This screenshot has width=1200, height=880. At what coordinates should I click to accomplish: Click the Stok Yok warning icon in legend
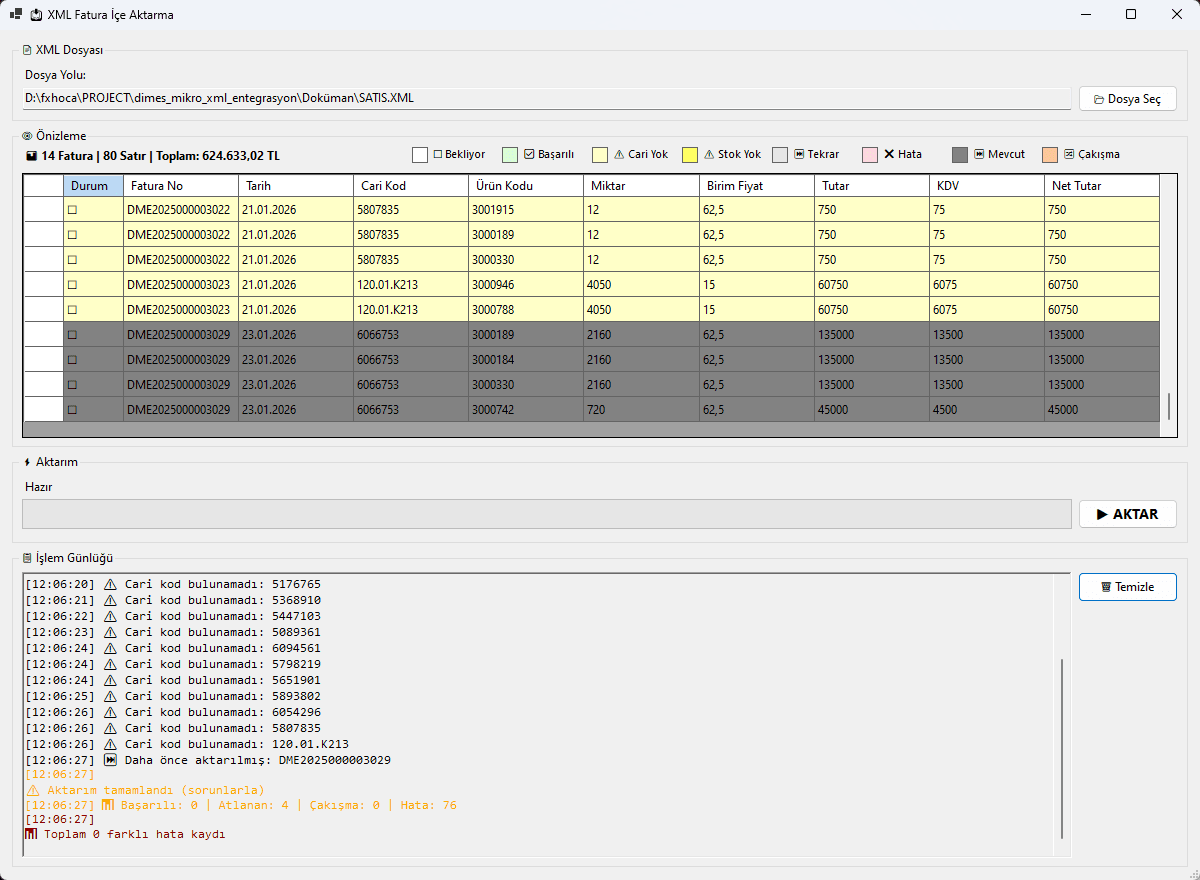(x=709, y=155)
